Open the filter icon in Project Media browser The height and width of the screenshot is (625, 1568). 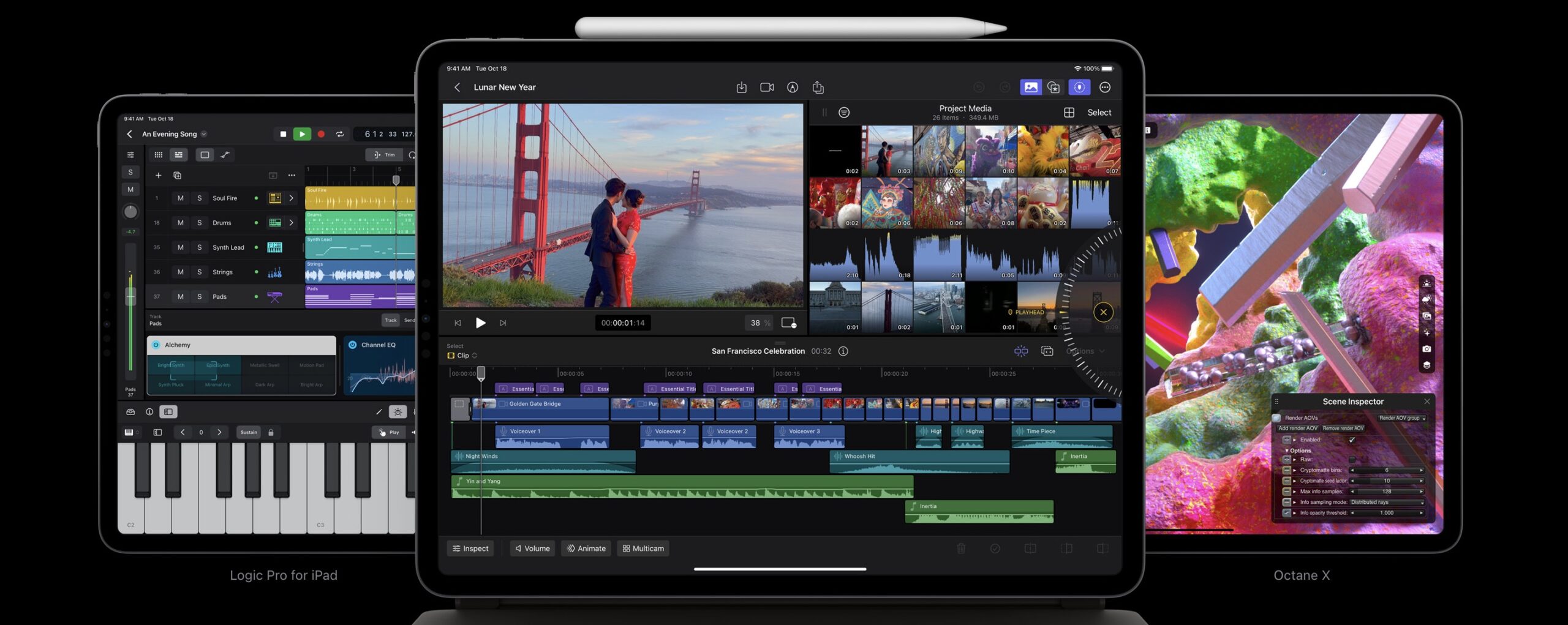click(x=844, y=113)
